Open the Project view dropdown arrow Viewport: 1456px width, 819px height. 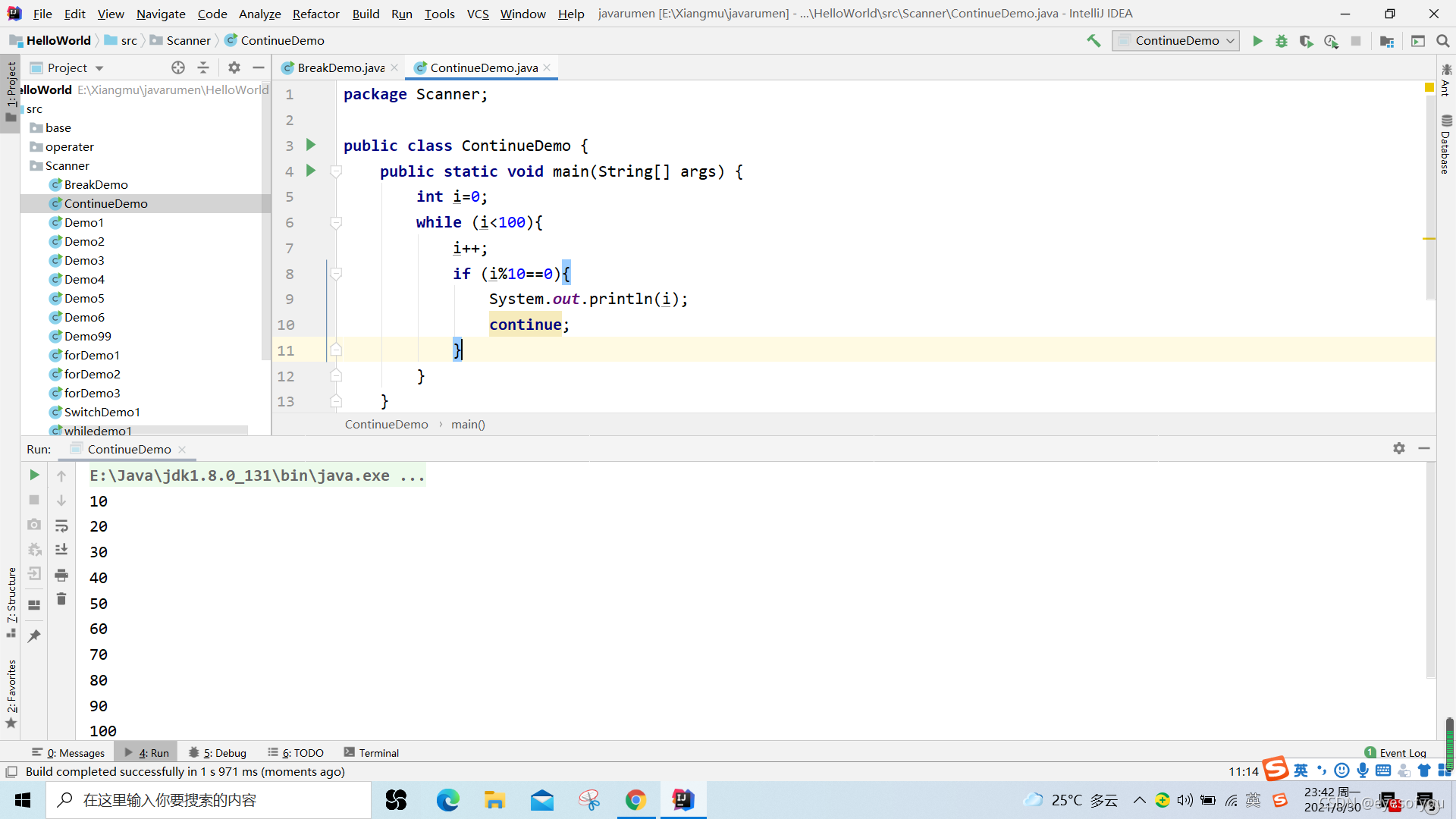(x=99, y=68)
